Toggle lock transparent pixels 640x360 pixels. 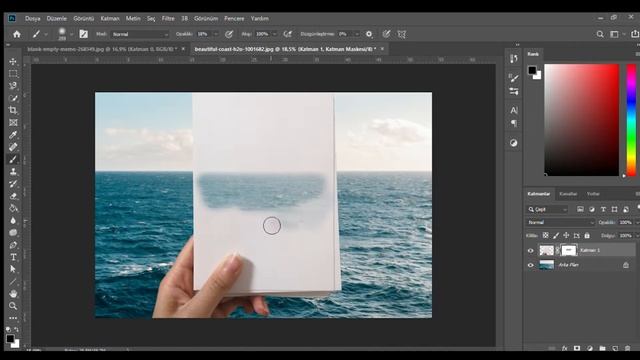coord(545,236)
